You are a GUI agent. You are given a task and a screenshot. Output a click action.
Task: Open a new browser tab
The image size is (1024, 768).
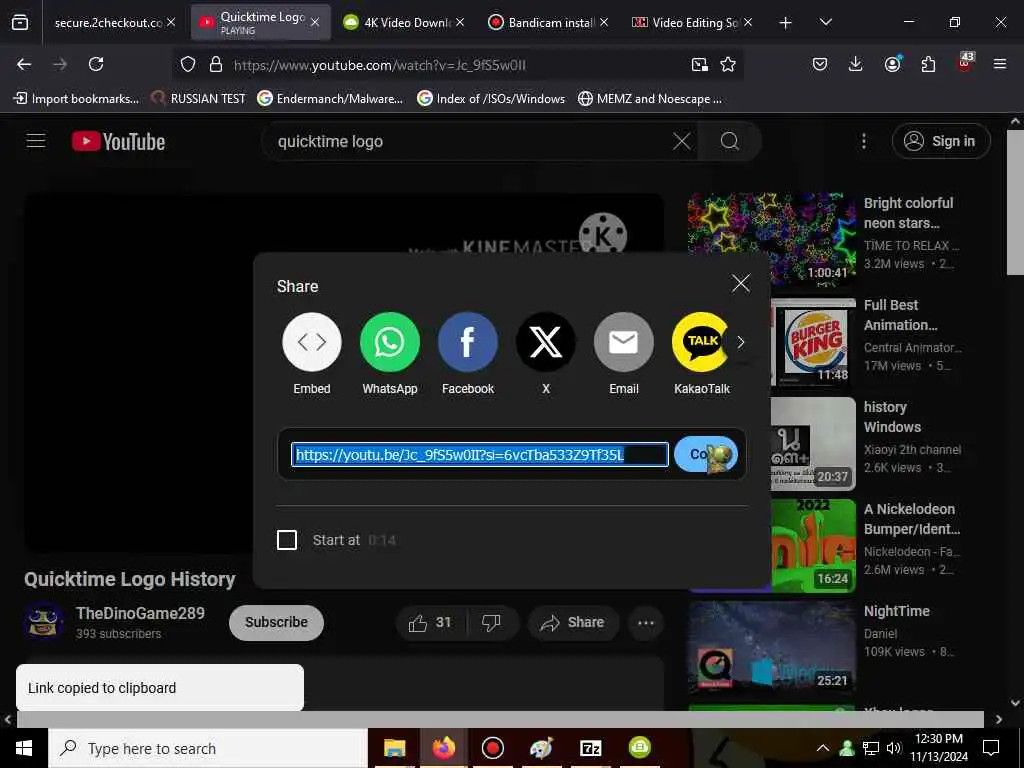click(x=786, y=23)
